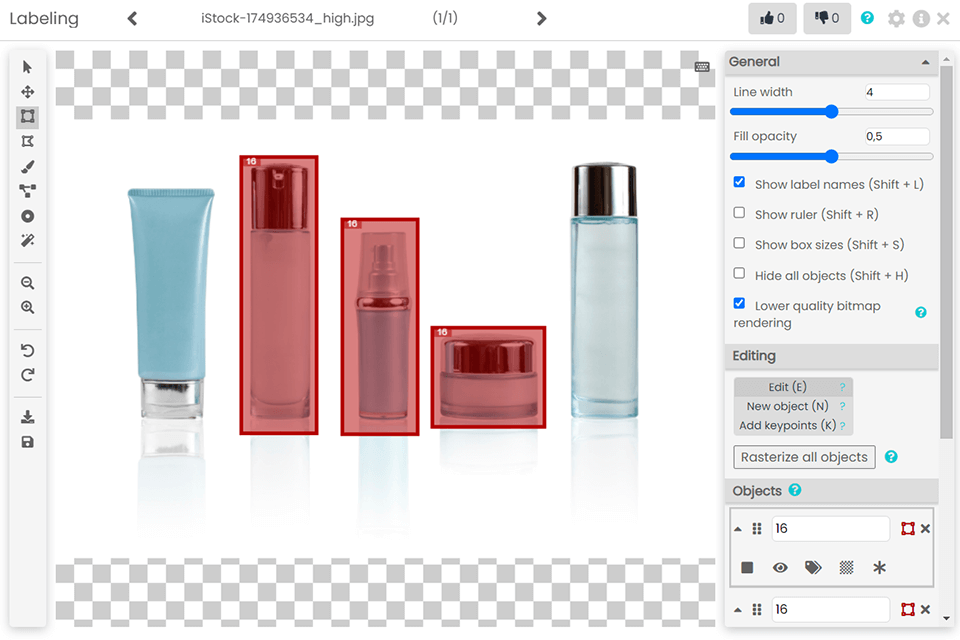The width and height of the screenshot is (960, 640).
Task: Toggle visibility eye of first object
Action: pos(780,567)
